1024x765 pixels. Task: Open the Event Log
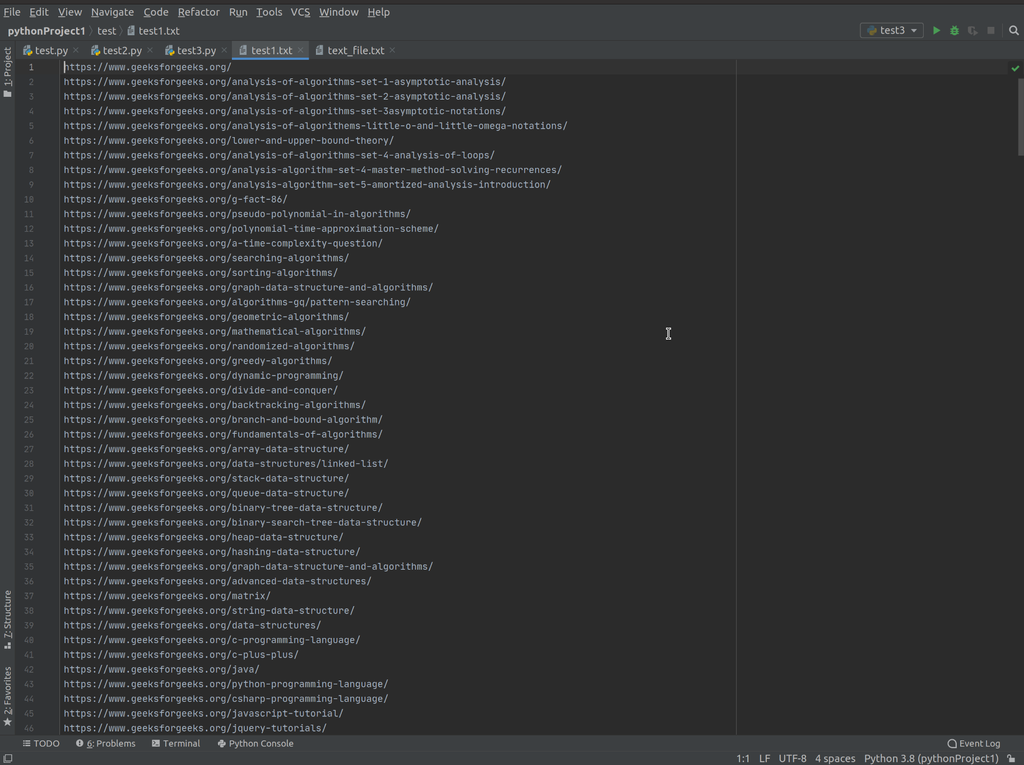tap(974, 743)
